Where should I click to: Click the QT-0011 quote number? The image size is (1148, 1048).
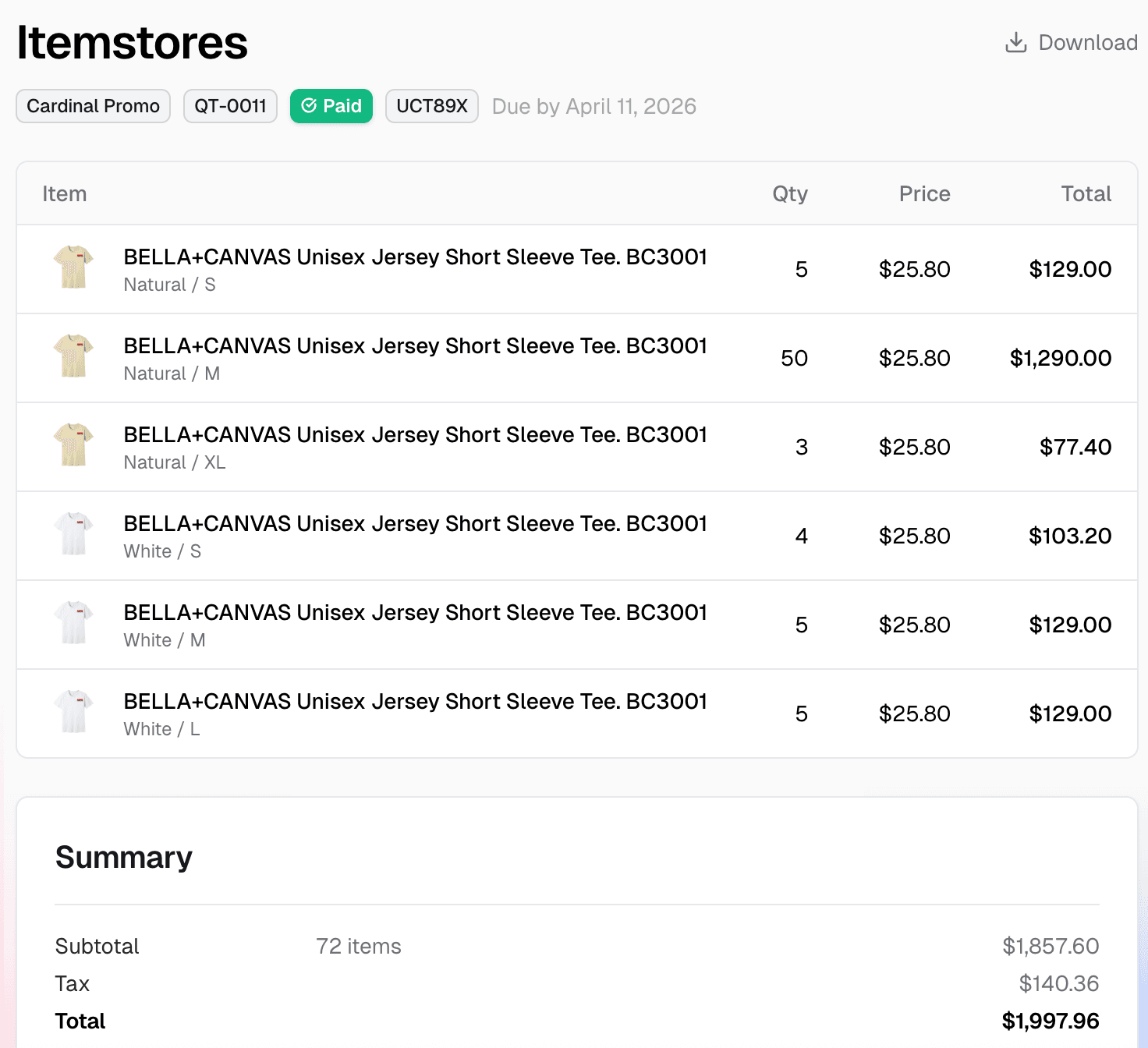(229, 105)
